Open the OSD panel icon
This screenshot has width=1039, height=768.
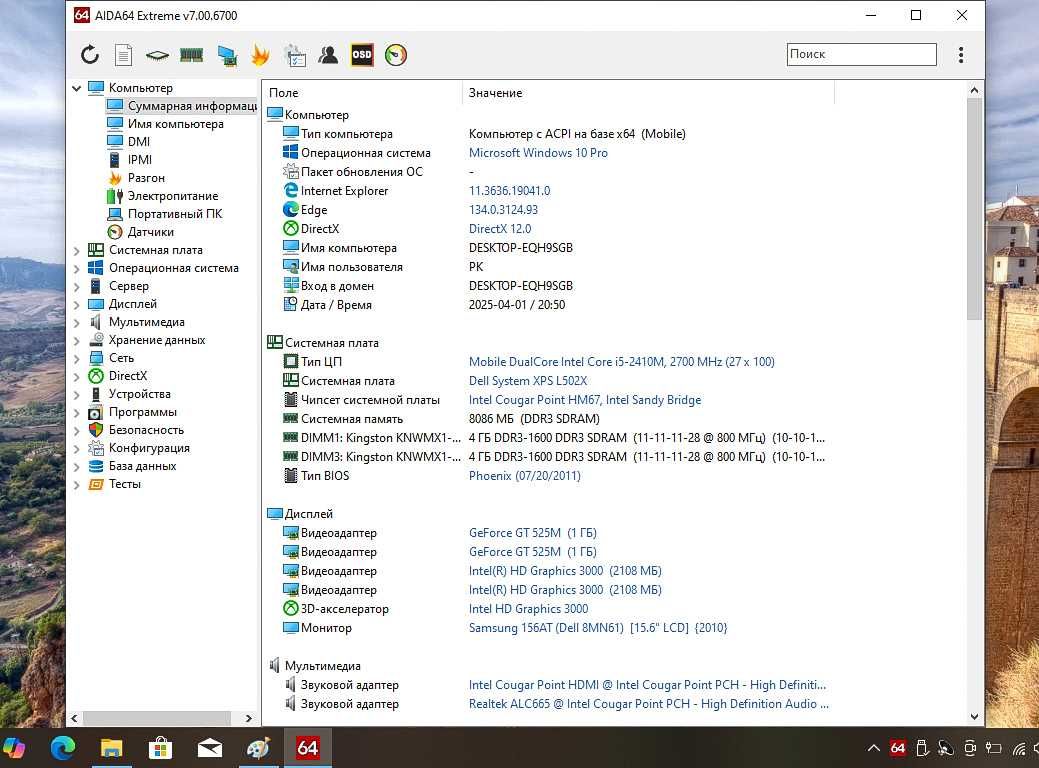[362, 55]
